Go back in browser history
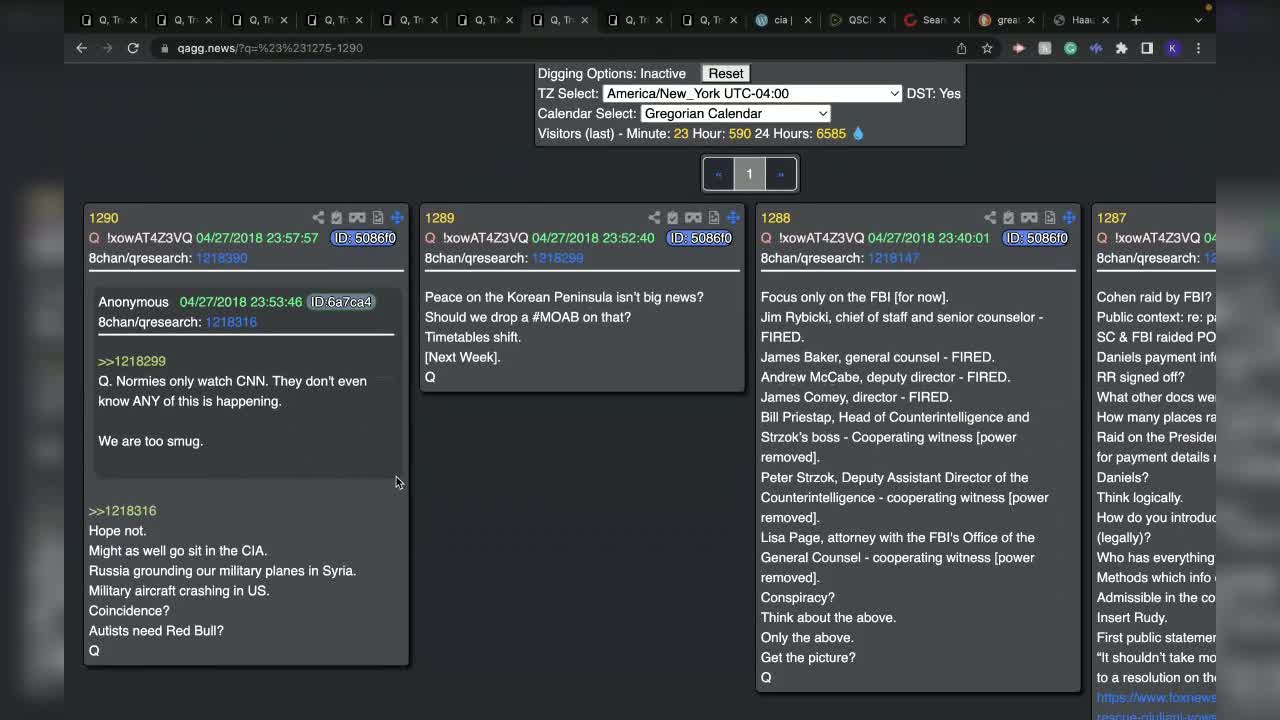1280x720 pixels. pos(82,48)
